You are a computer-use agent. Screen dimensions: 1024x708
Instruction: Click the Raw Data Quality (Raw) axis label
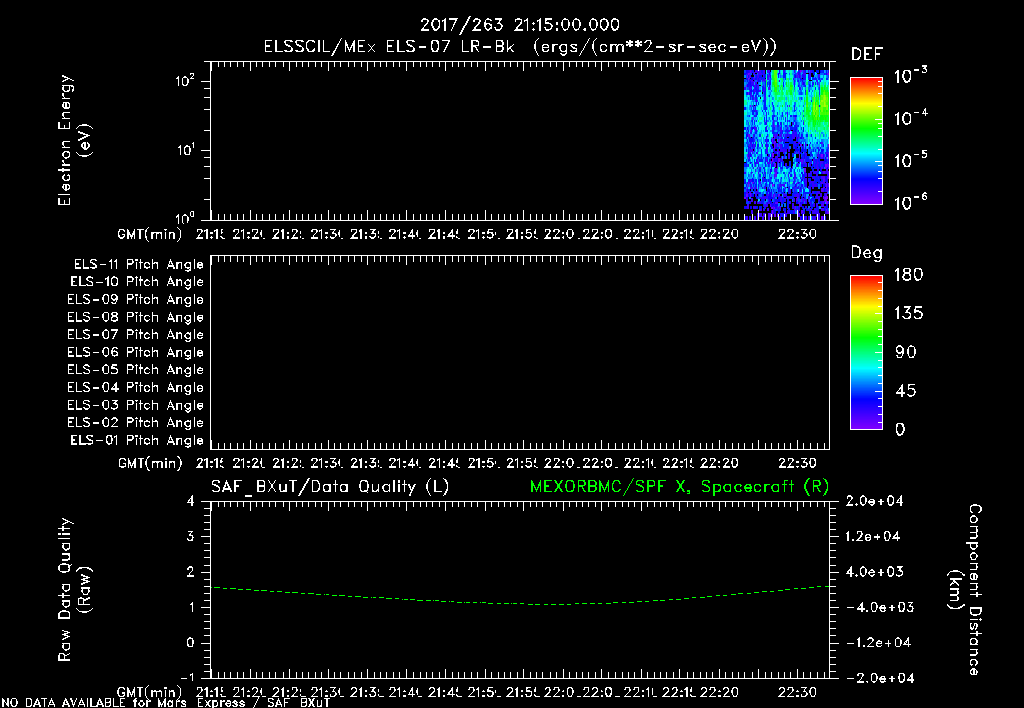point(74,590)
